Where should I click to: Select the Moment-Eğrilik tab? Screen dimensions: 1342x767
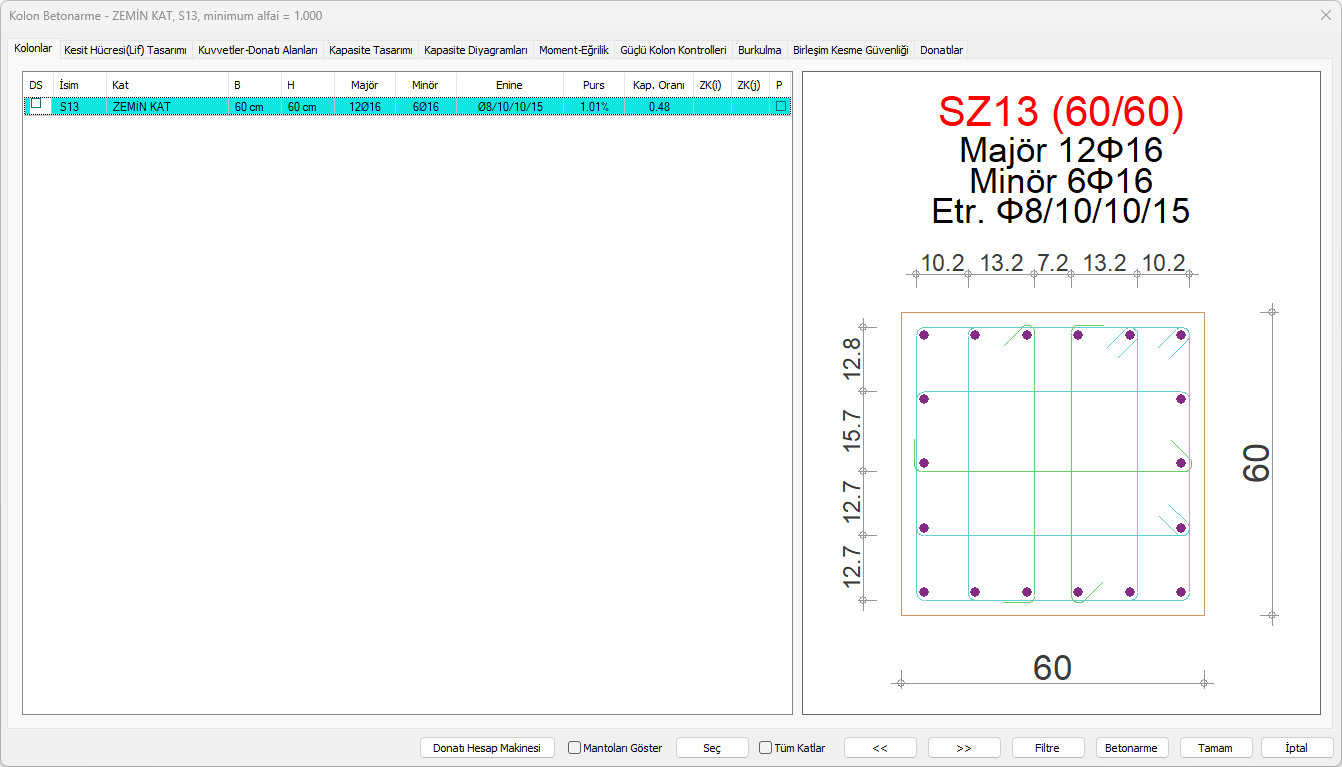click(x=573, y=50)
